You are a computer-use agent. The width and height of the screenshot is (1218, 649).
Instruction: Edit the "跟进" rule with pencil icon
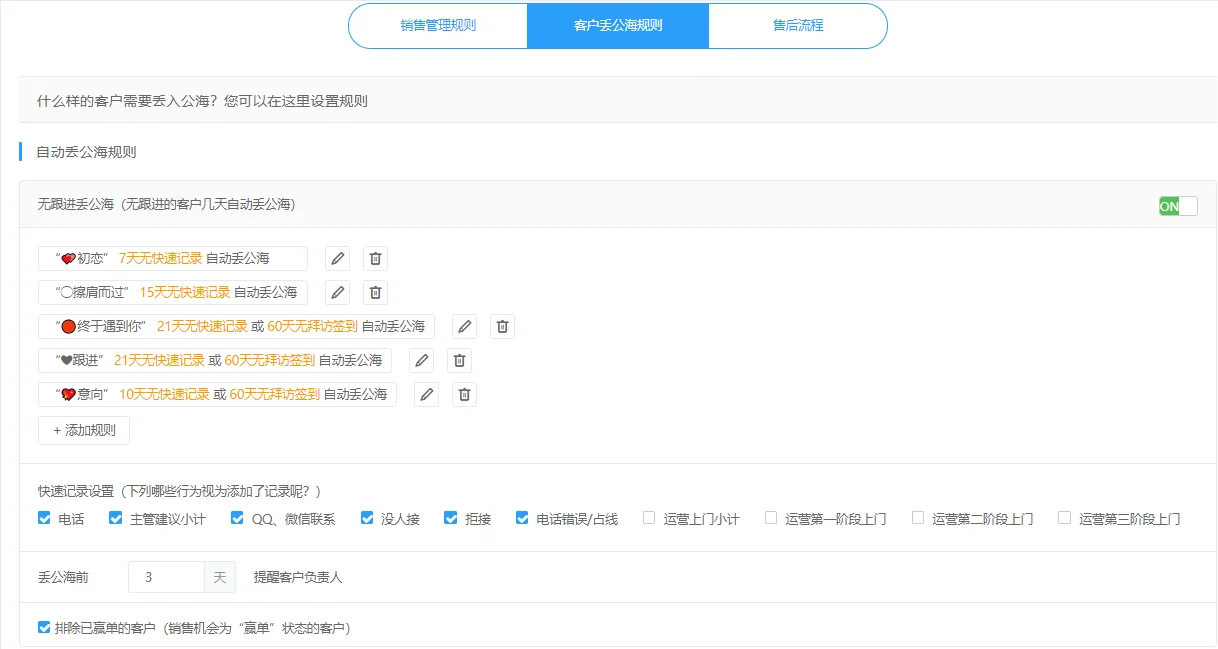coord(420,360)
